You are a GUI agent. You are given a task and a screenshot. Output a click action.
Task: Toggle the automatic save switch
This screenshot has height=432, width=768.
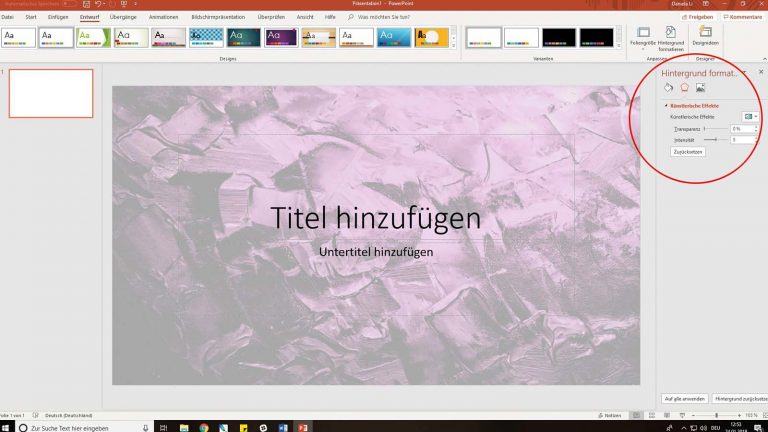pyautogui.click(x=70, y=4)
